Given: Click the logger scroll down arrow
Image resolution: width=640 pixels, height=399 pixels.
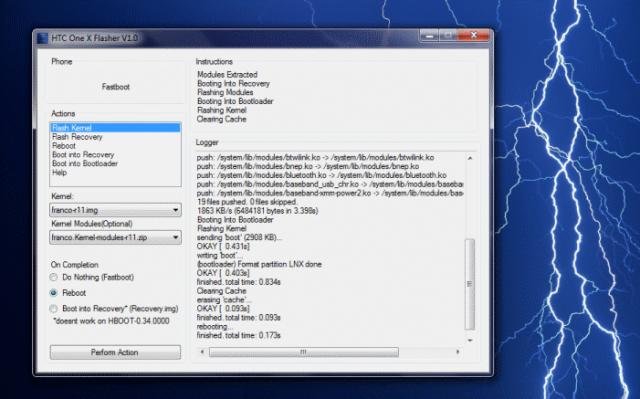Looking at the screenshot, I should [x=470, y=340].
